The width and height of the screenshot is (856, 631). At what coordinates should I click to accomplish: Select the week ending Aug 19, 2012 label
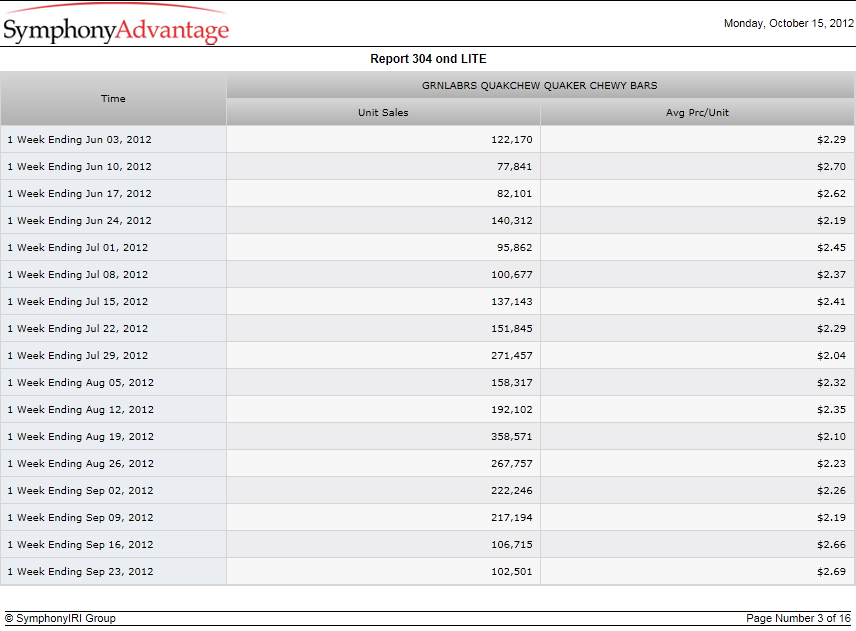(x=80, y=437)
